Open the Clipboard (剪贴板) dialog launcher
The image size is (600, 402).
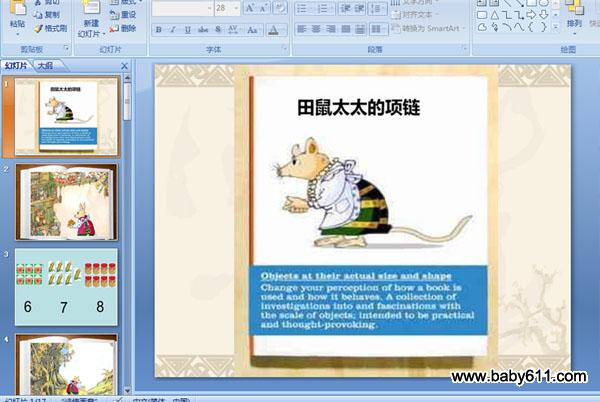click(x=66, y=48)
